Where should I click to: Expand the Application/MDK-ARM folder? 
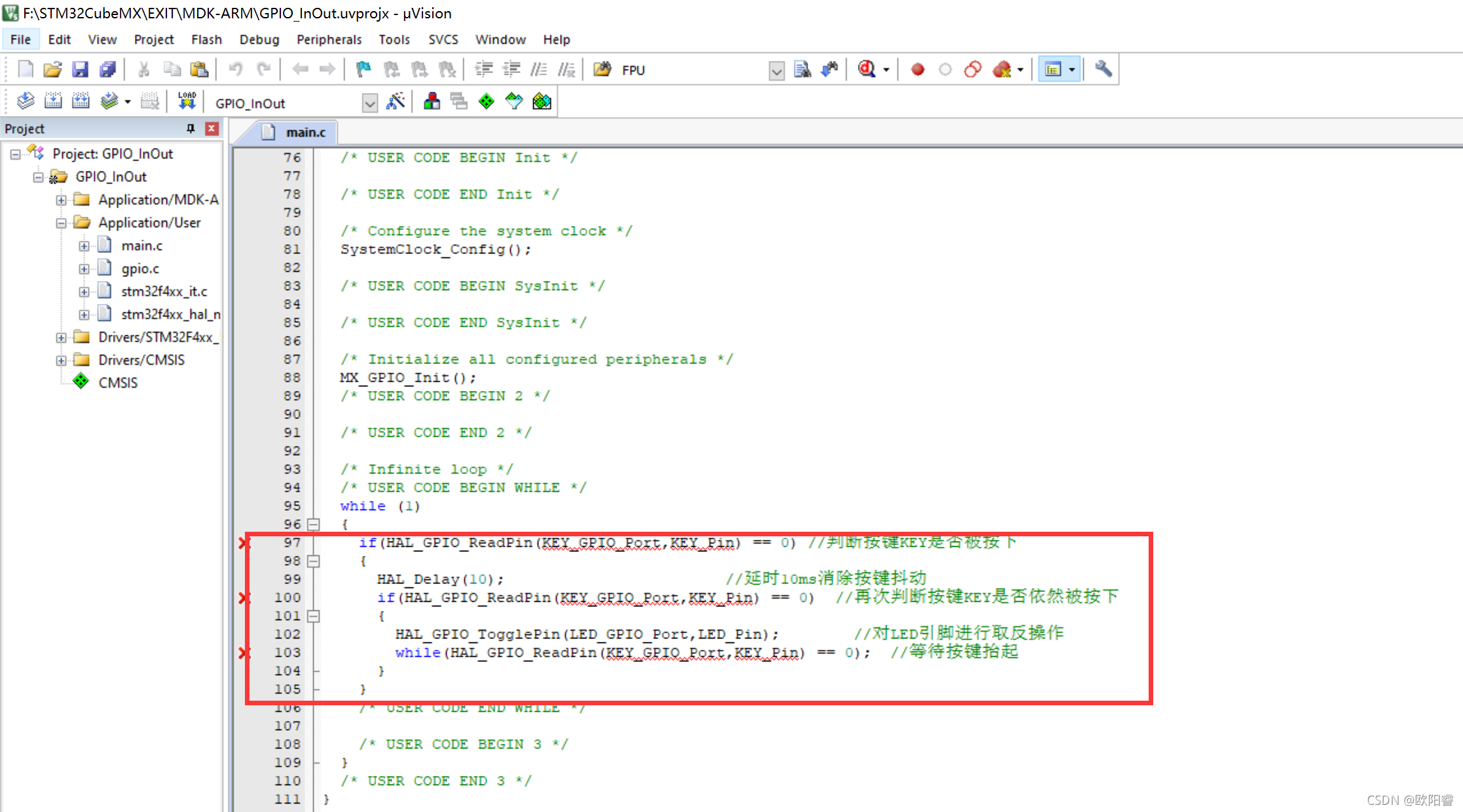point(61,200)
